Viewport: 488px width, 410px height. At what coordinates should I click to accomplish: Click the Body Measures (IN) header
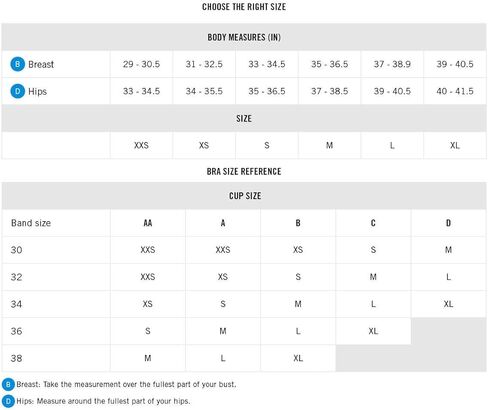pyautogui.click(x=244, y=37)
